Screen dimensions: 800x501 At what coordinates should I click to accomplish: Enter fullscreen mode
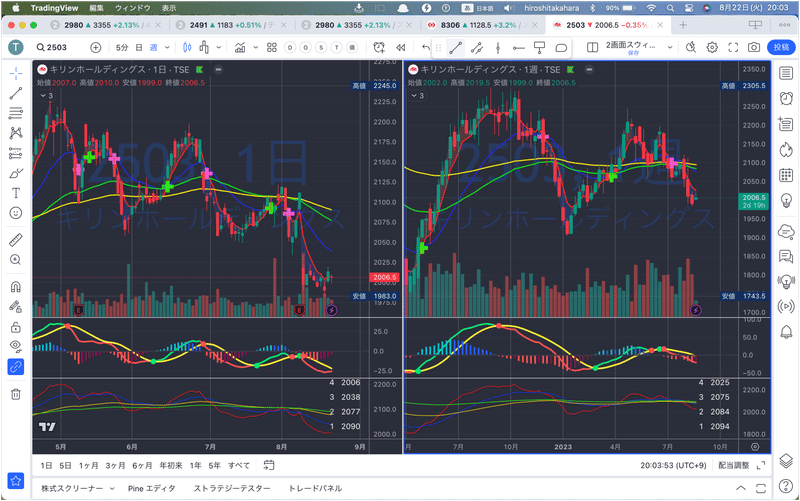coord(733,47)
